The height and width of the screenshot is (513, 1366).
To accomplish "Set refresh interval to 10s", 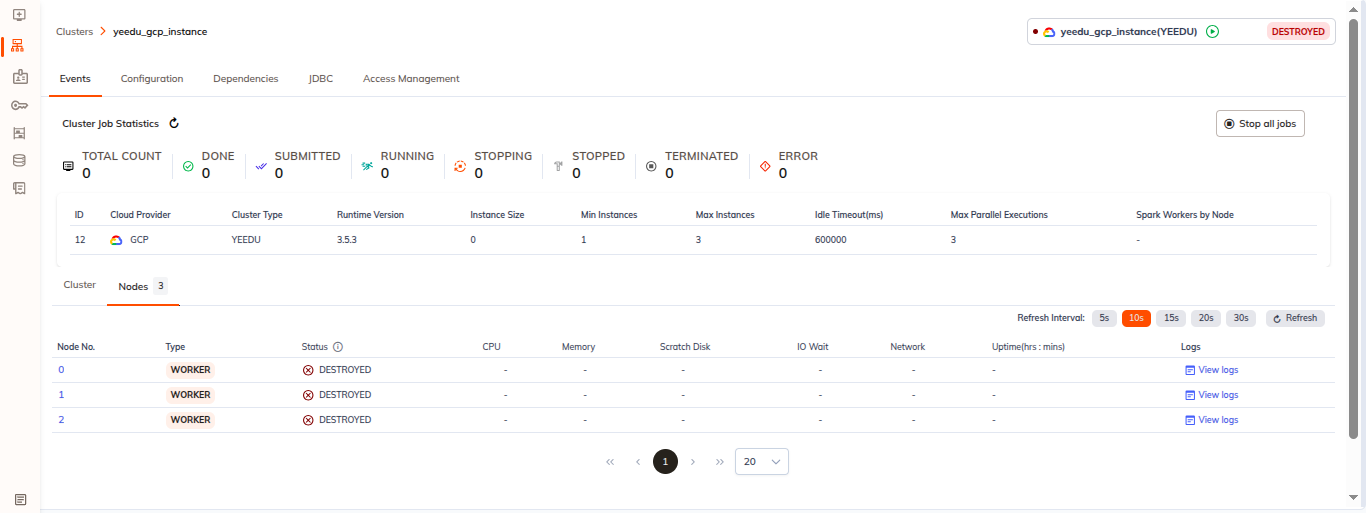I will (1136, 318).
